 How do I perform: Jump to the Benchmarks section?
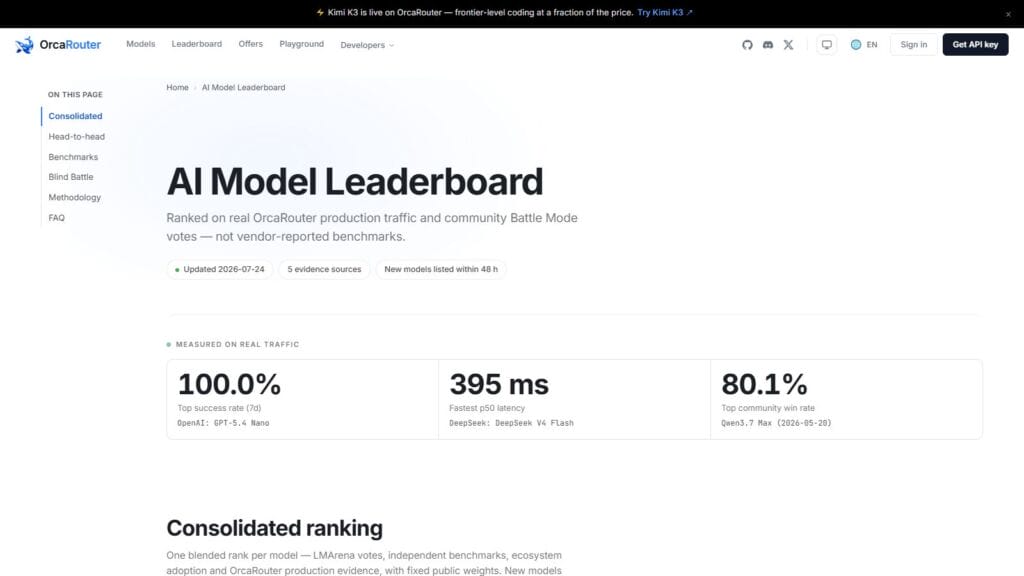(73, 157)
